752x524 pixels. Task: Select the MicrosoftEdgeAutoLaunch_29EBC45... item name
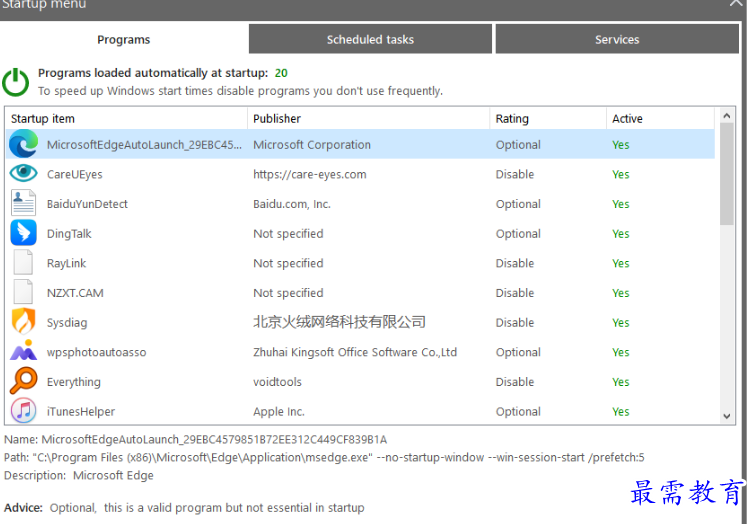point(144,145)
